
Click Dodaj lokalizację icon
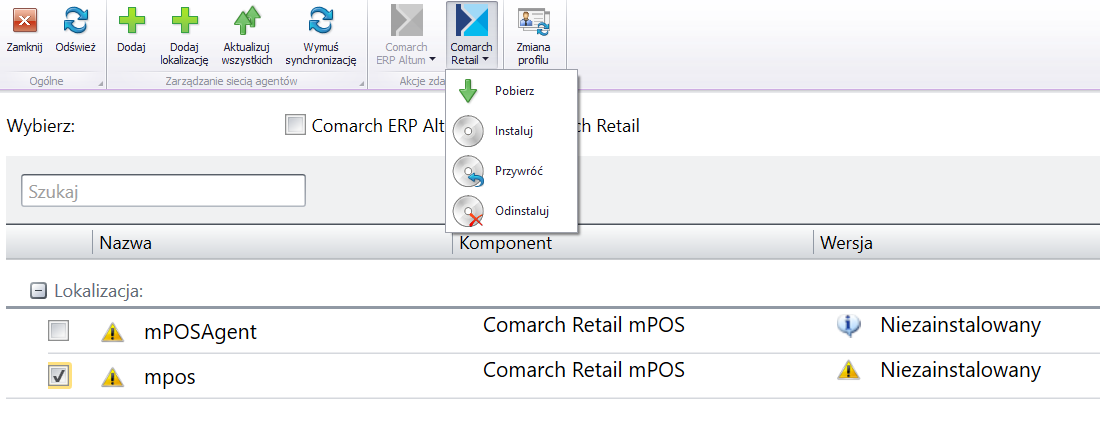pyautogui.click(x=185, y=20)
